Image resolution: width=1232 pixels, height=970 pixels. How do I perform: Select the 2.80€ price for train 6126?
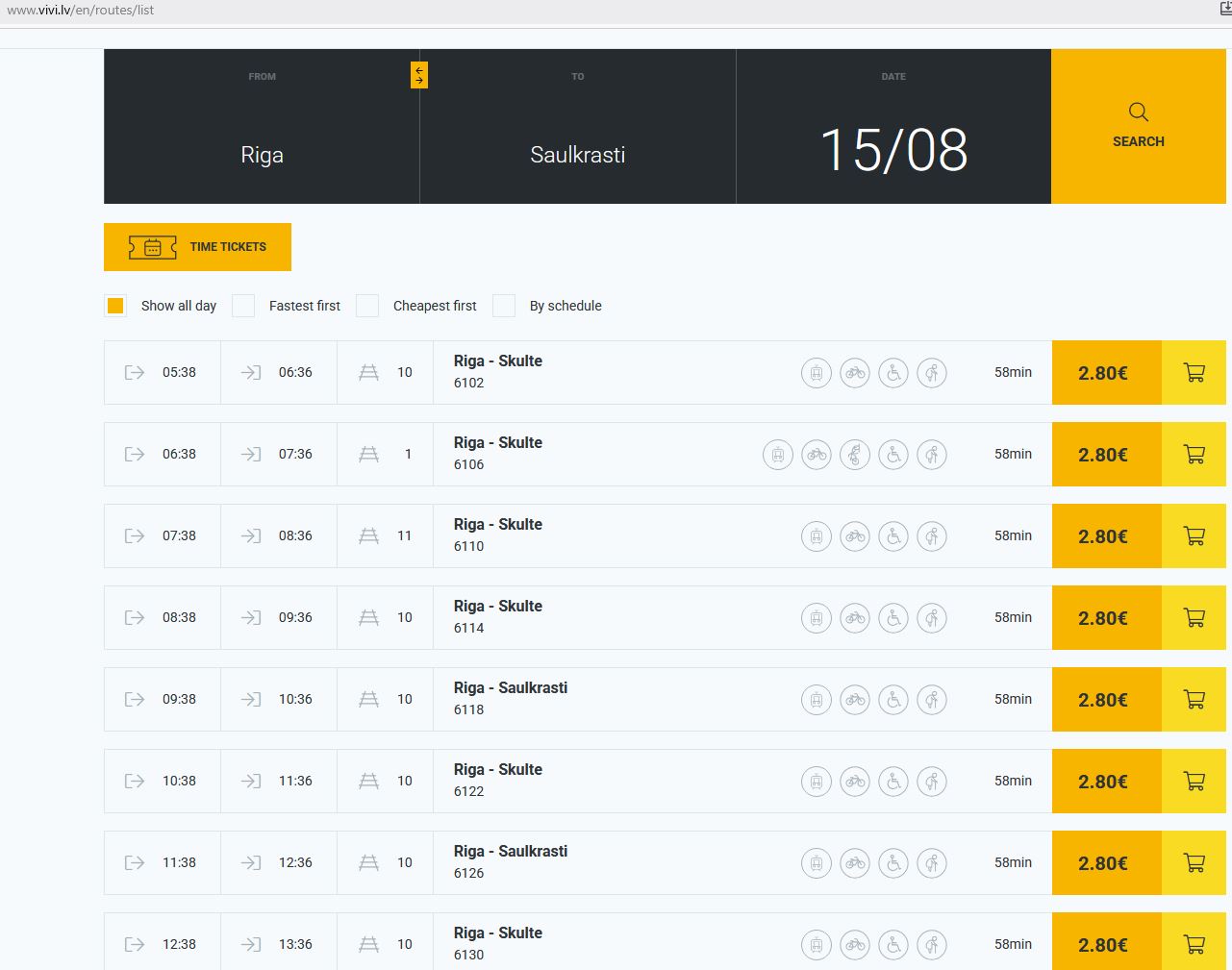coord(1106,862)
